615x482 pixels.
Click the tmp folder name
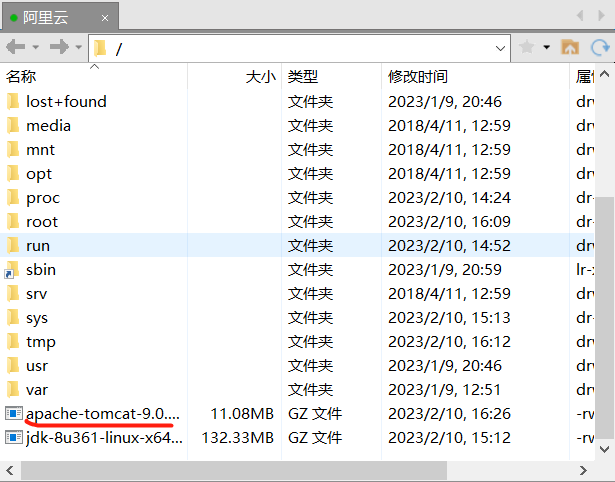[41, 342]
